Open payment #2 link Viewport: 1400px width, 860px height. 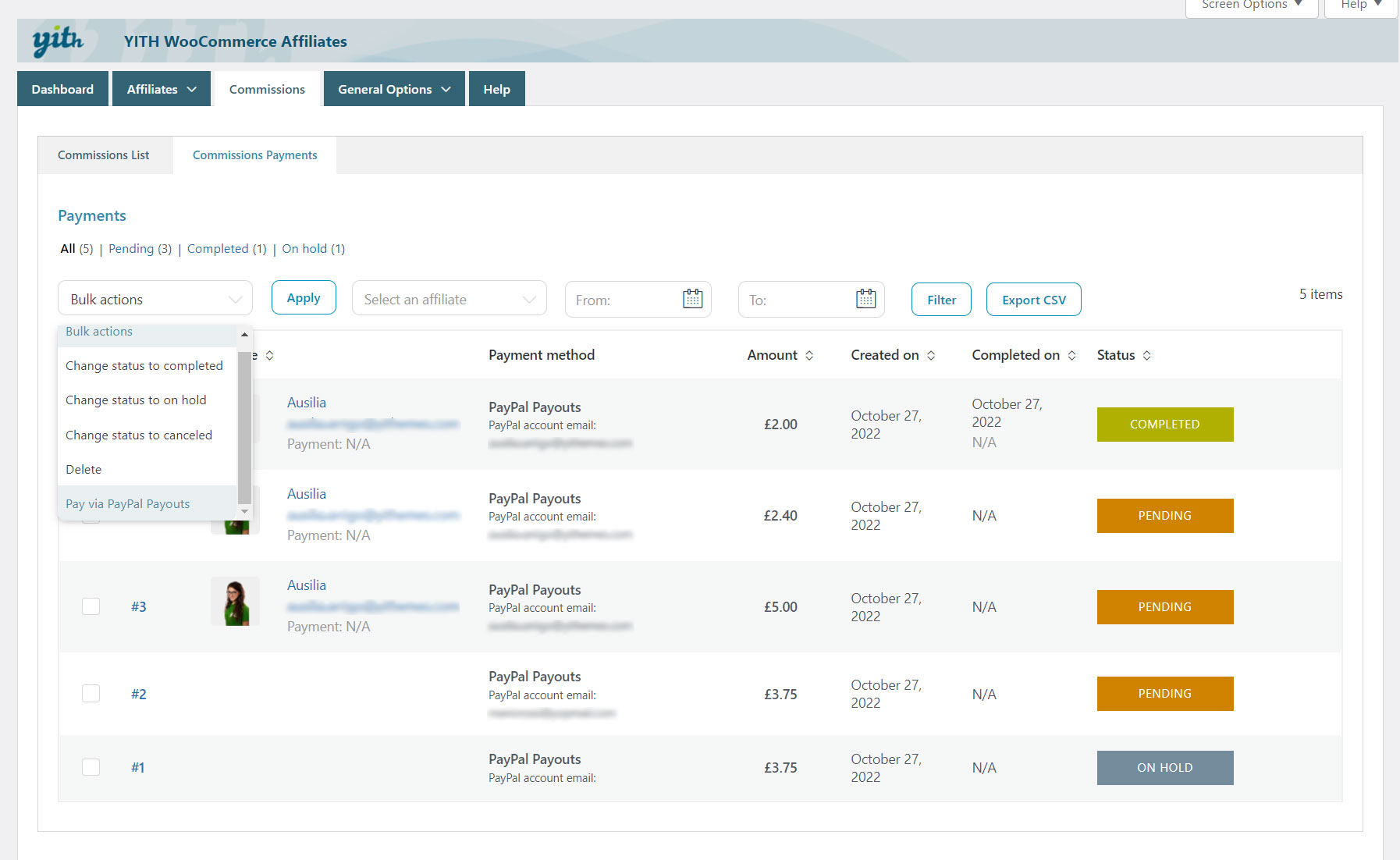coord(138,694)
